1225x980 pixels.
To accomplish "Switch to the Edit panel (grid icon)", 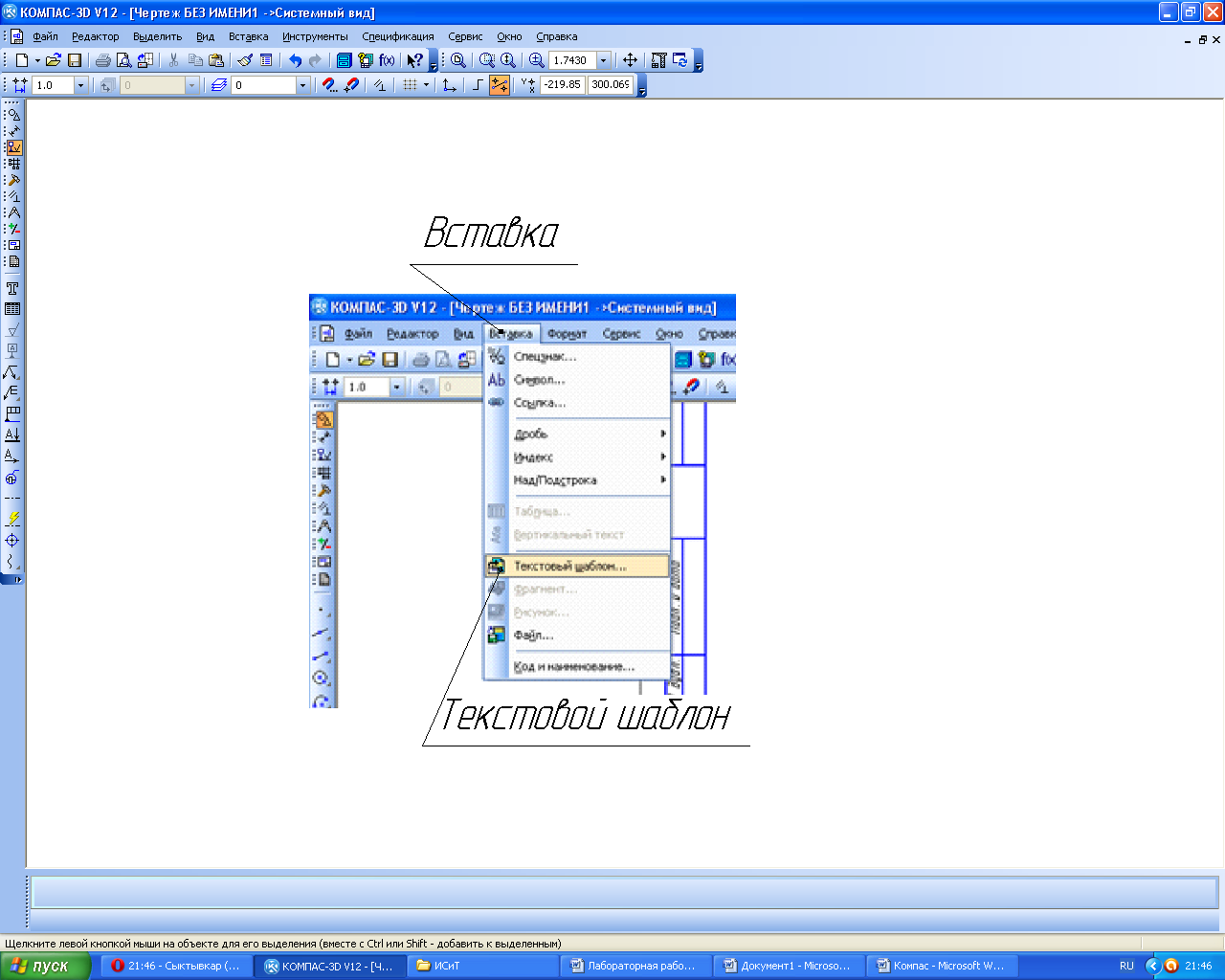I will click(x=13, y=164).
